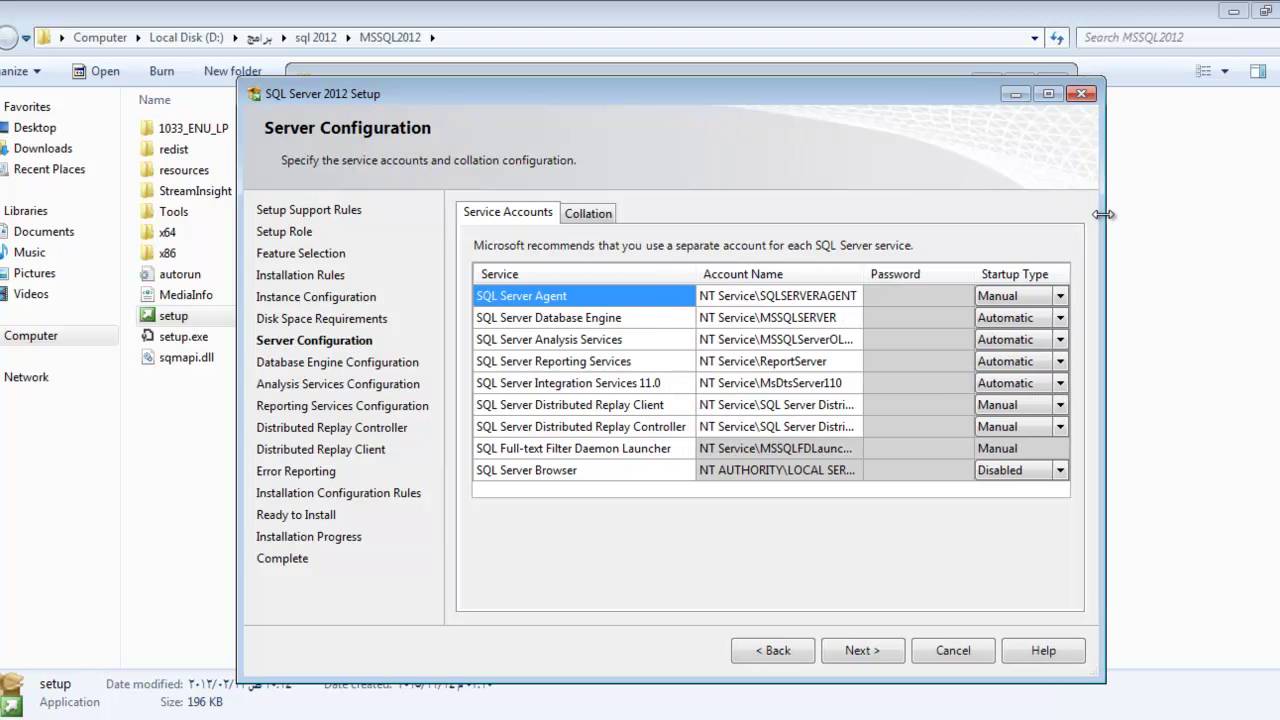
Task: Open SQL Server Reporting Services startup type dropdown
Action: pos(1060,362)
